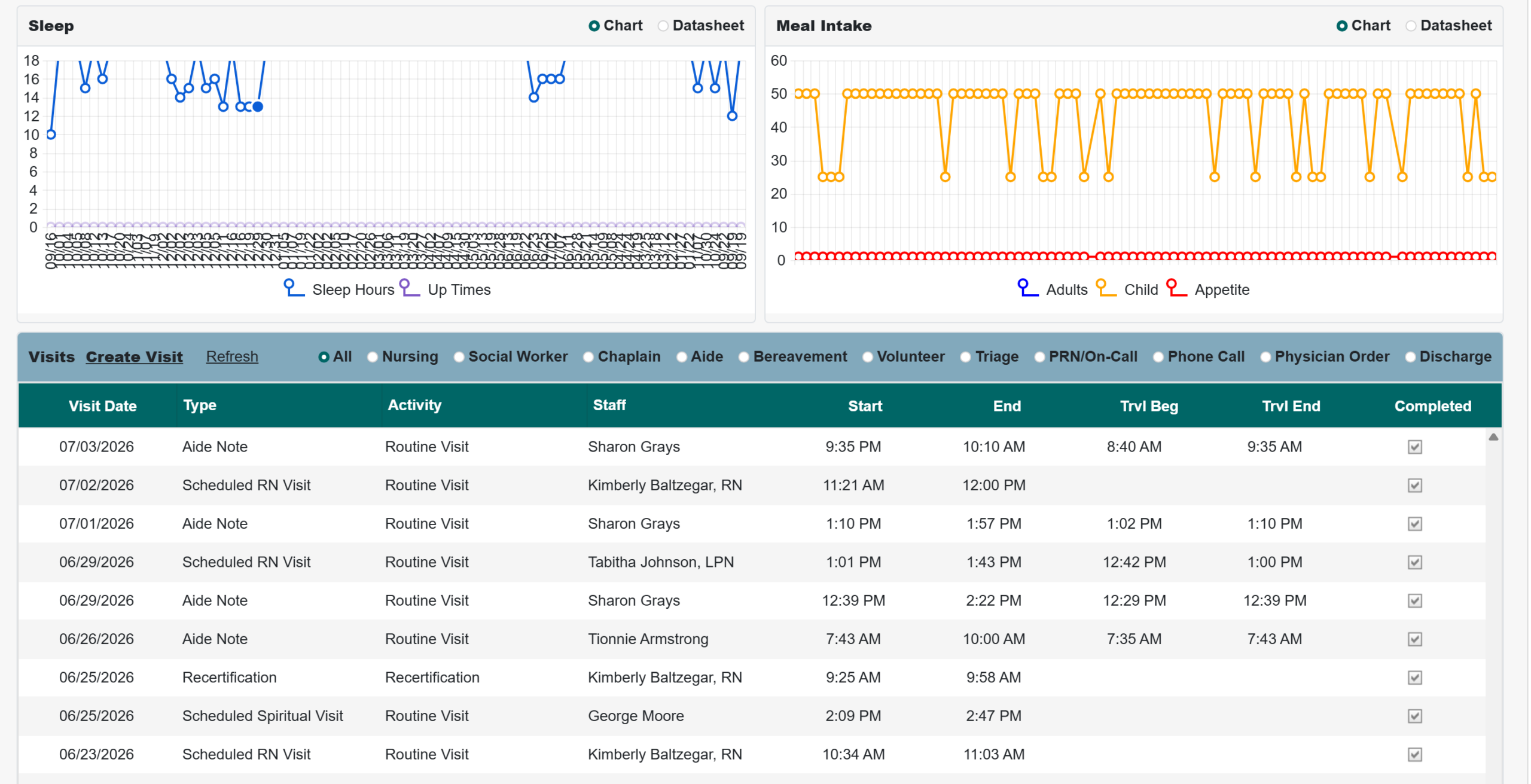1531x784 pixels.
Task: Click the visits table scroll-up arrow
Action: [1493, 437]
